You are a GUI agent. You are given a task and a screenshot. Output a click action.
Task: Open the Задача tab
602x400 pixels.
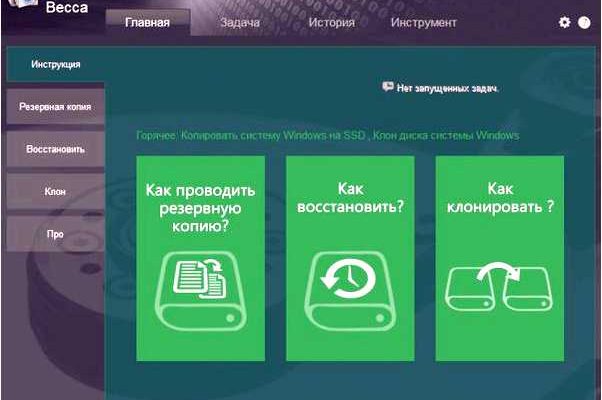(242, 22)
